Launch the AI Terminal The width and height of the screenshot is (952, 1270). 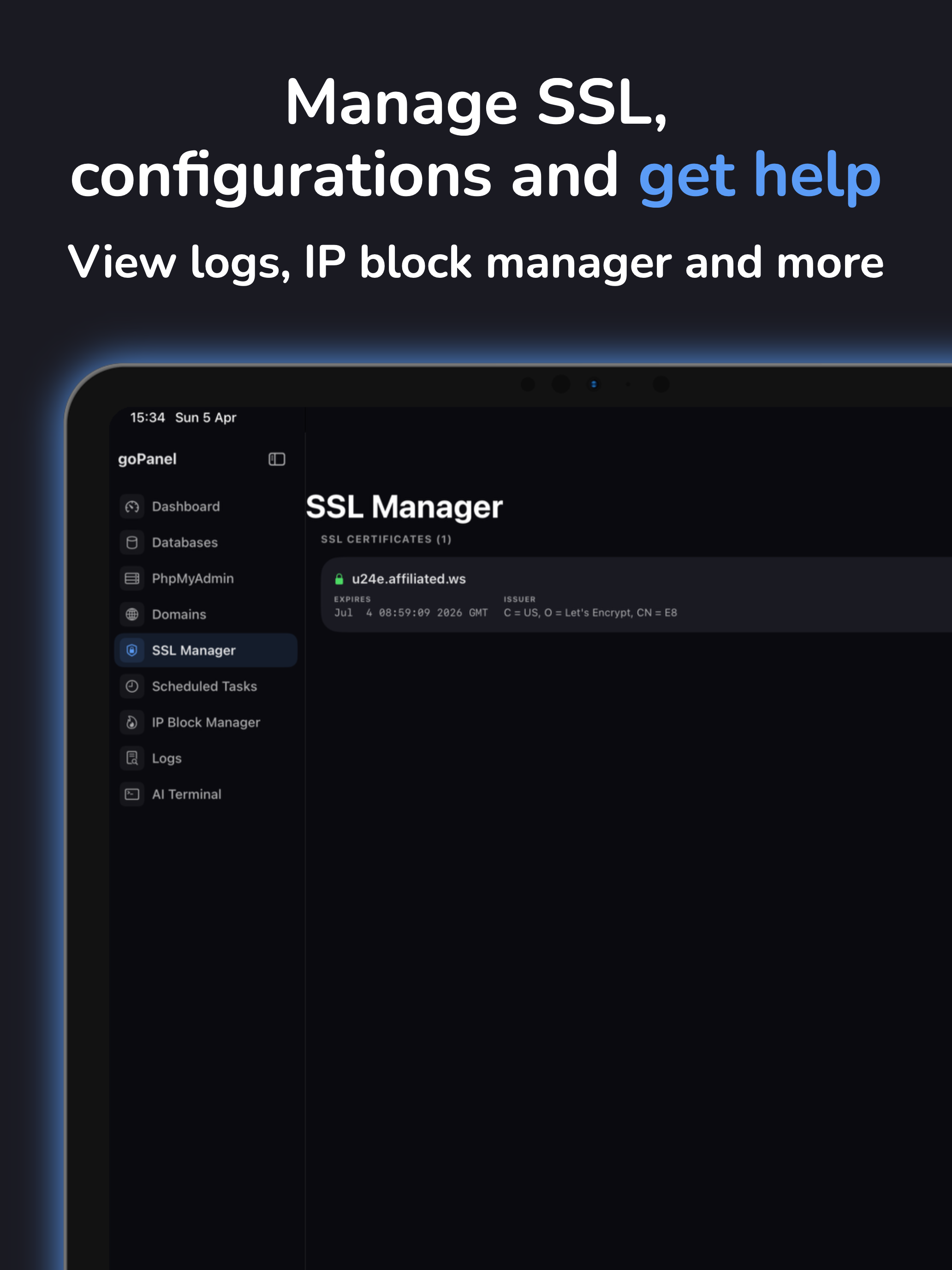tap(206, 794)
